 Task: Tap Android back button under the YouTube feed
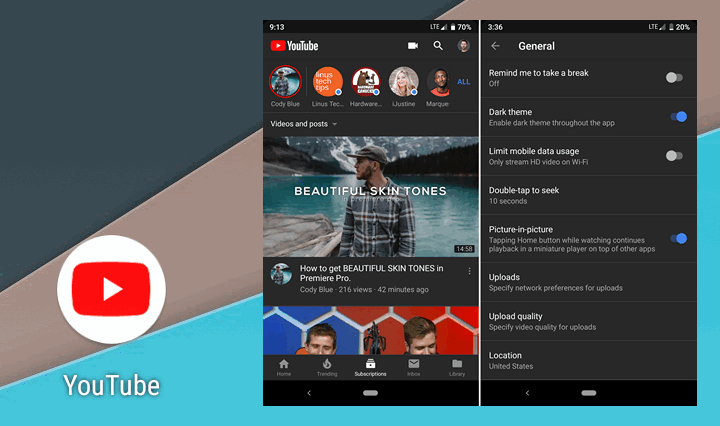[x=309, y=393]
